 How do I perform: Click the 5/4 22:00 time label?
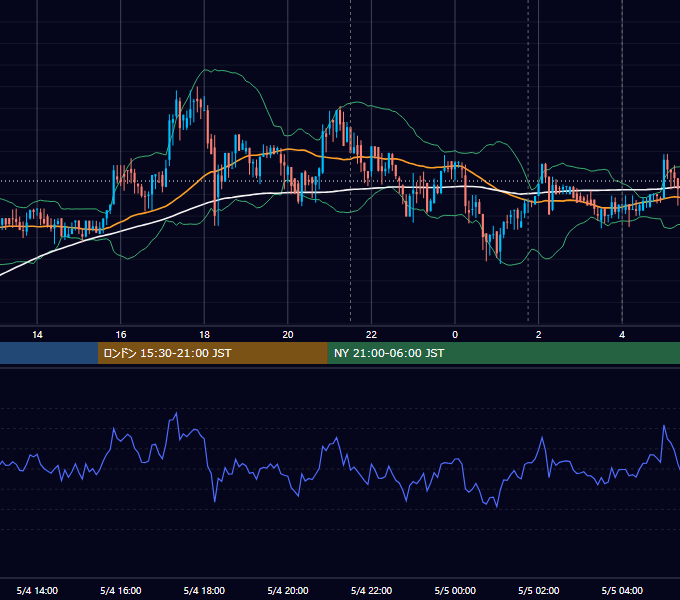pyautogui.click(x=371, y=590)
